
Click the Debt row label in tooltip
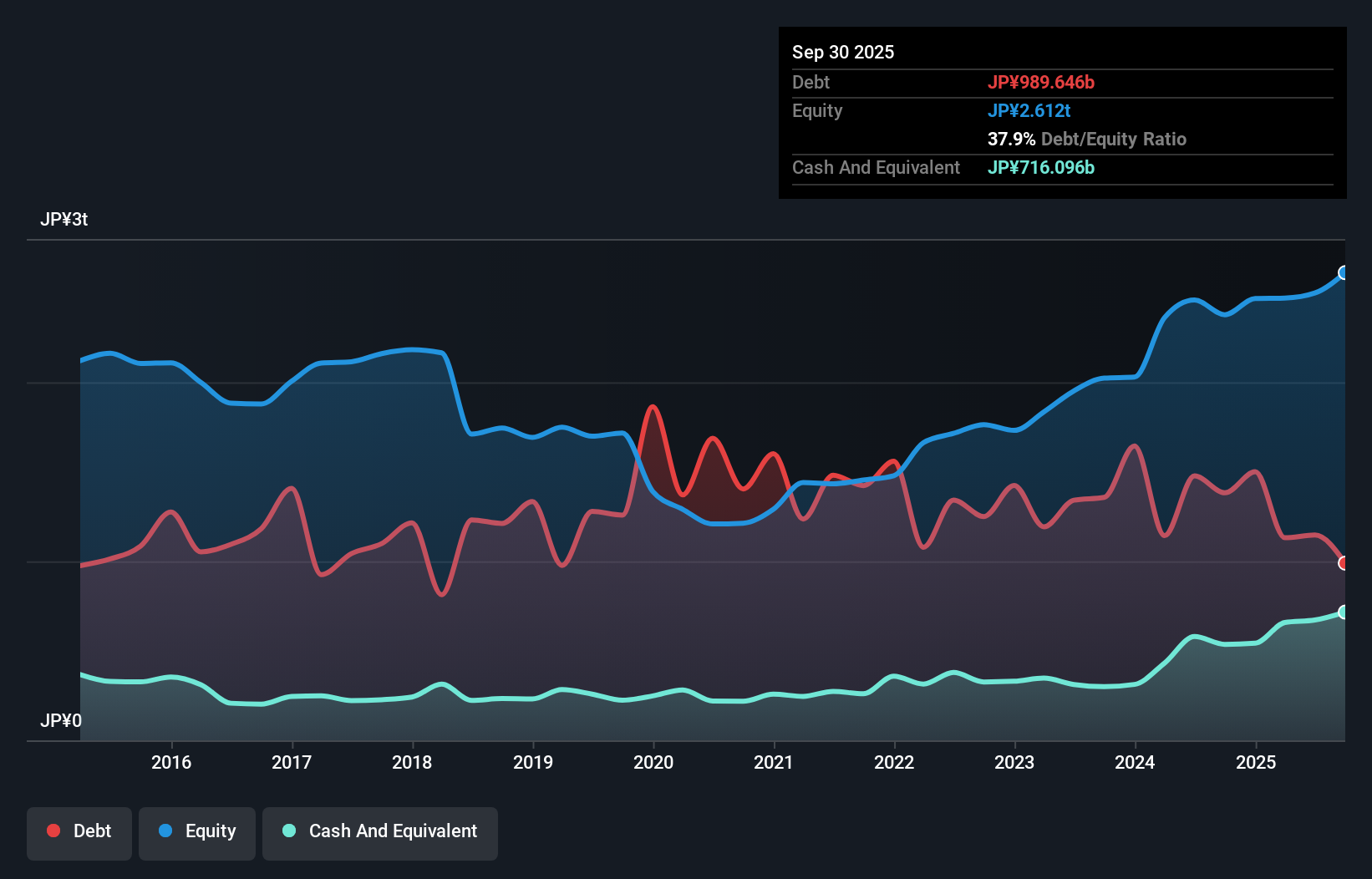point(810,82)
